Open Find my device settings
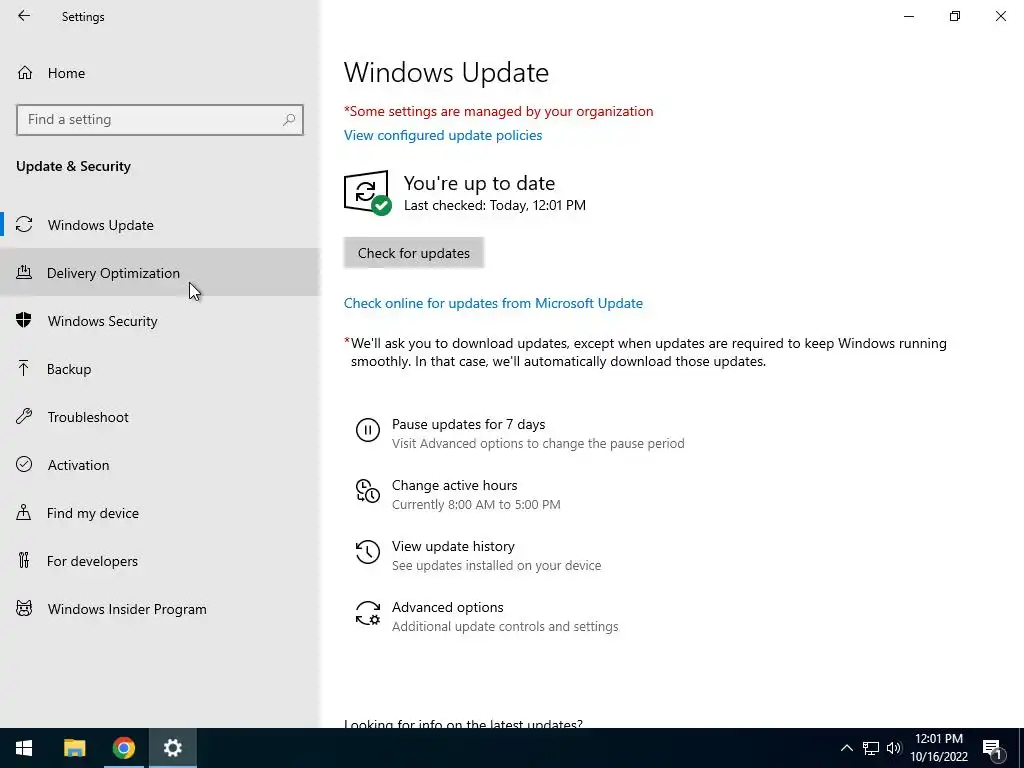 coord(160,513)
